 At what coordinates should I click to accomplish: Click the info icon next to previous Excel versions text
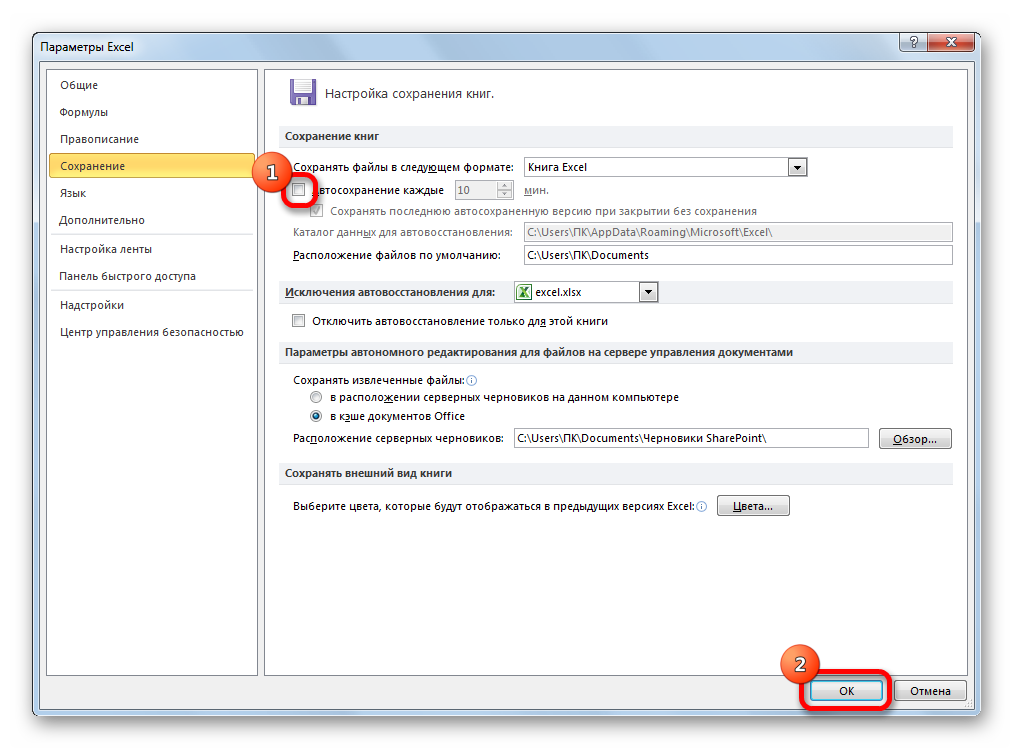(701, 507)
